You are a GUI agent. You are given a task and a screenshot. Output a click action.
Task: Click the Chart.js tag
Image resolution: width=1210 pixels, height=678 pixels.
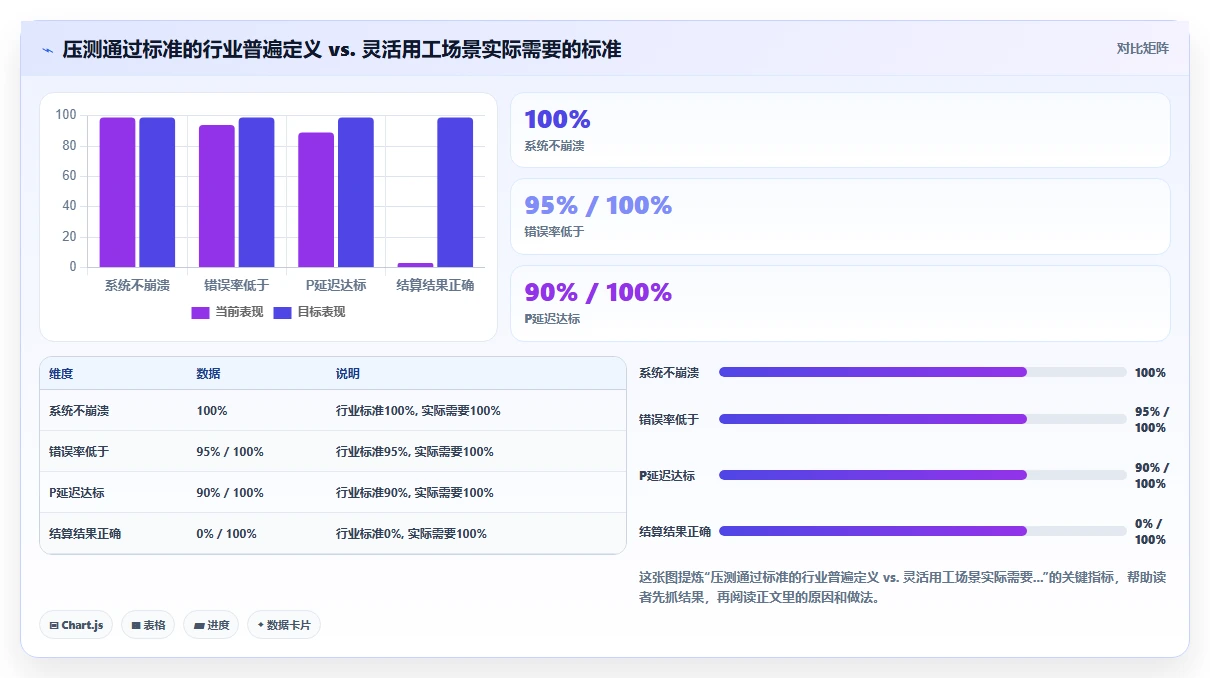point(77,625)
